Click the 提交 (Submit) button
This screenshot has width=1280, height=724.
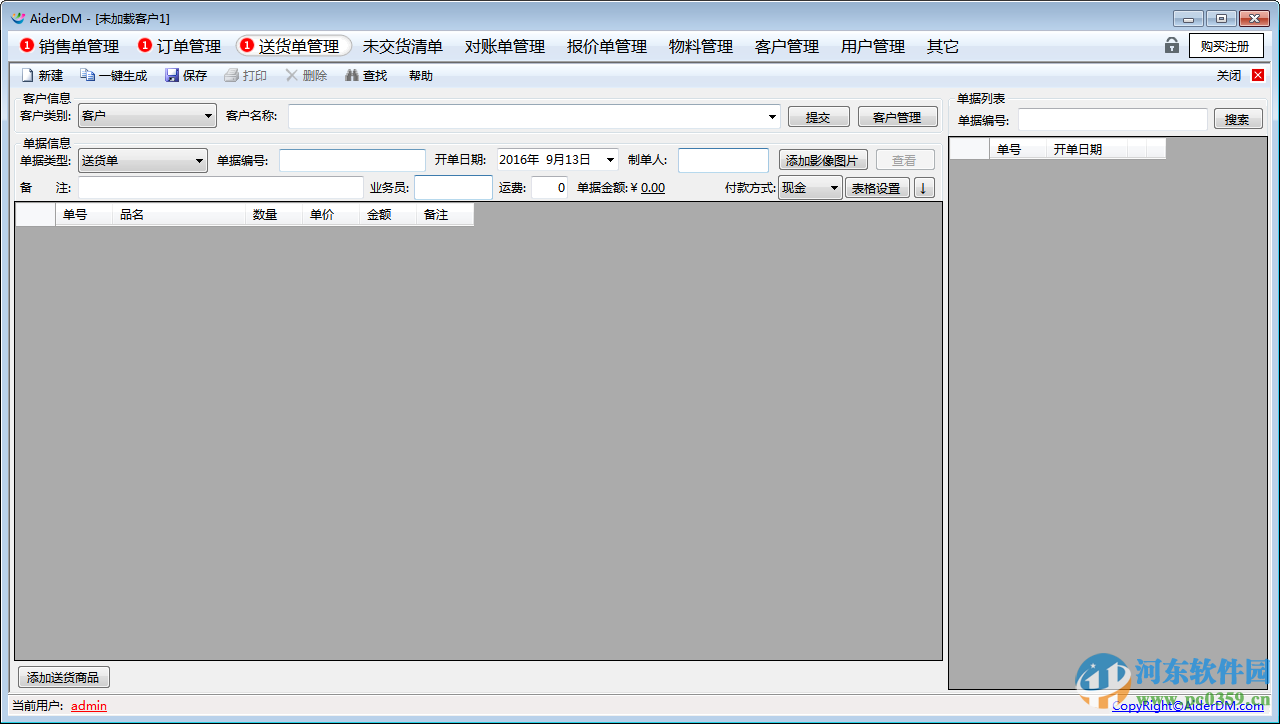tap(818, 116)
